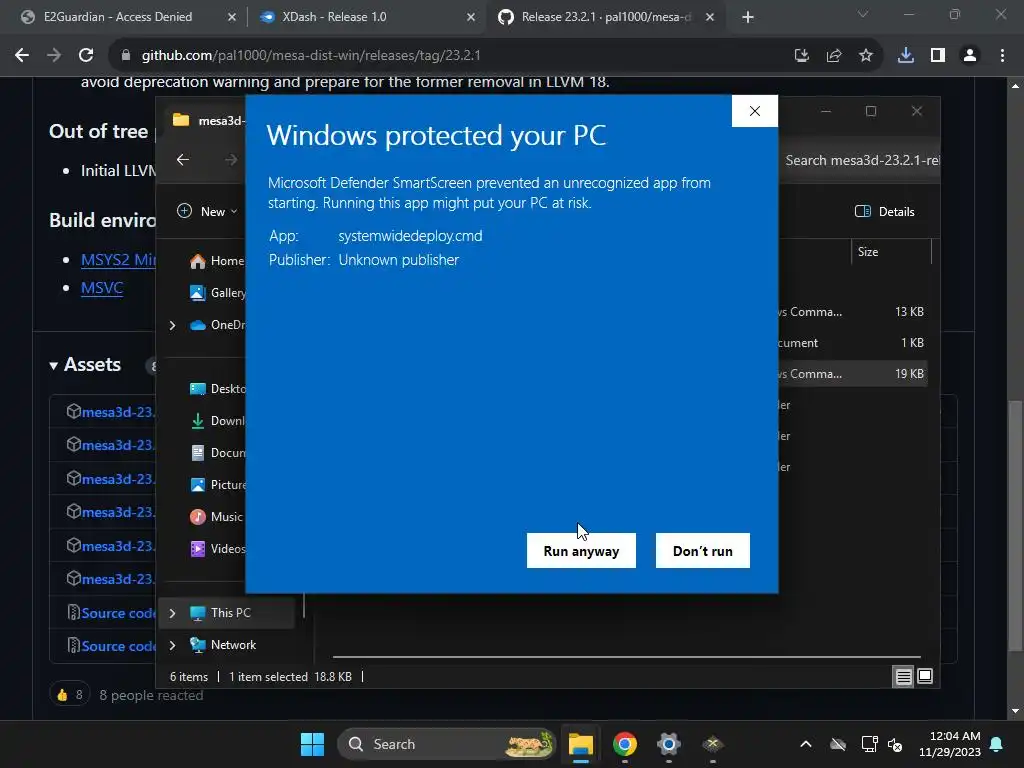Screen dimensions: 1024x768
Task: Show hidden system tray icons
Action: 806,744
